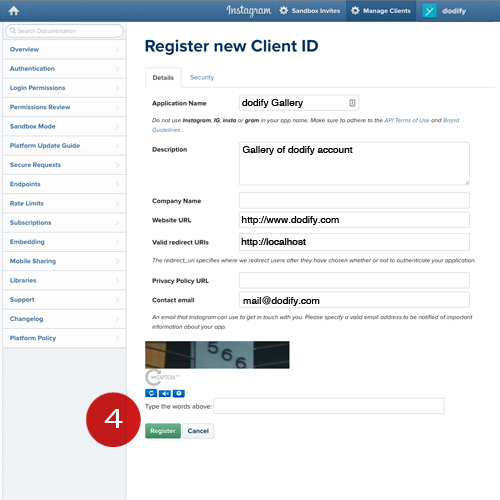Click the Contact email field
Image resolution: width=500 pixels, height=500 pixels.
(x=354, y=300)
